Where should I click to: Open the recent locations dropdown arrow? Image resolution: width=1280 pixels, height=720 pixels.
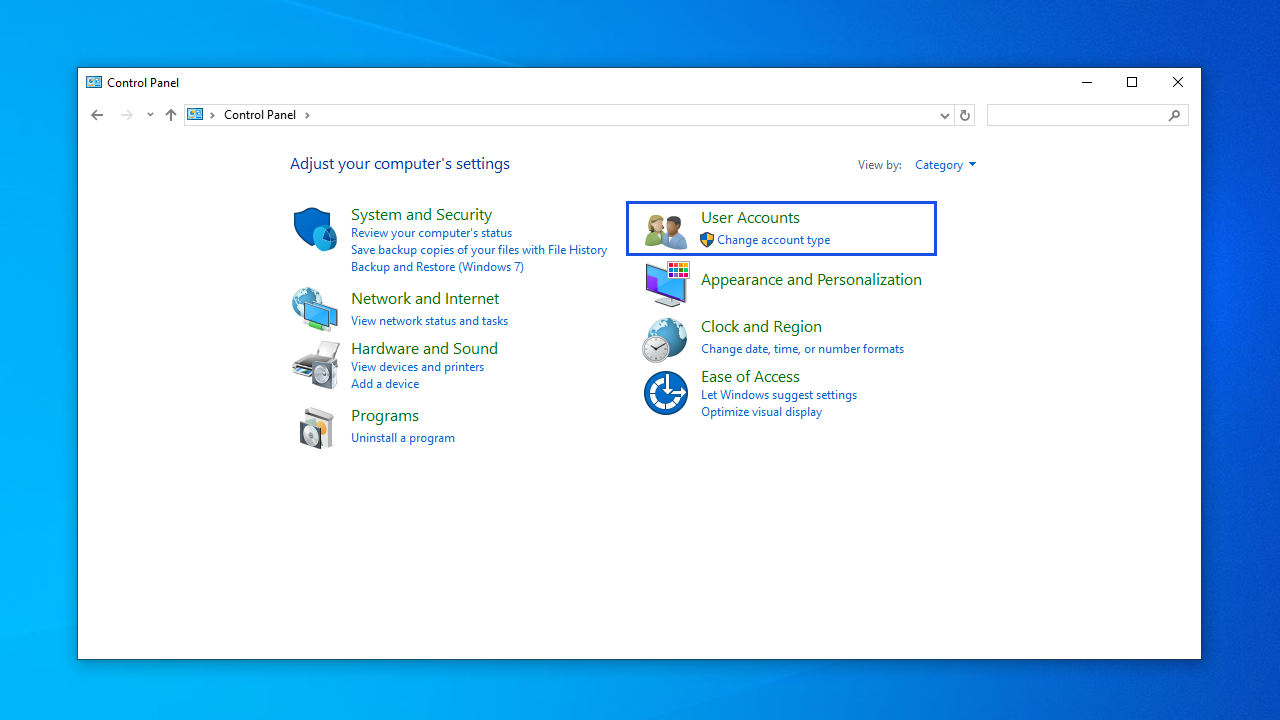click(150, 115)
